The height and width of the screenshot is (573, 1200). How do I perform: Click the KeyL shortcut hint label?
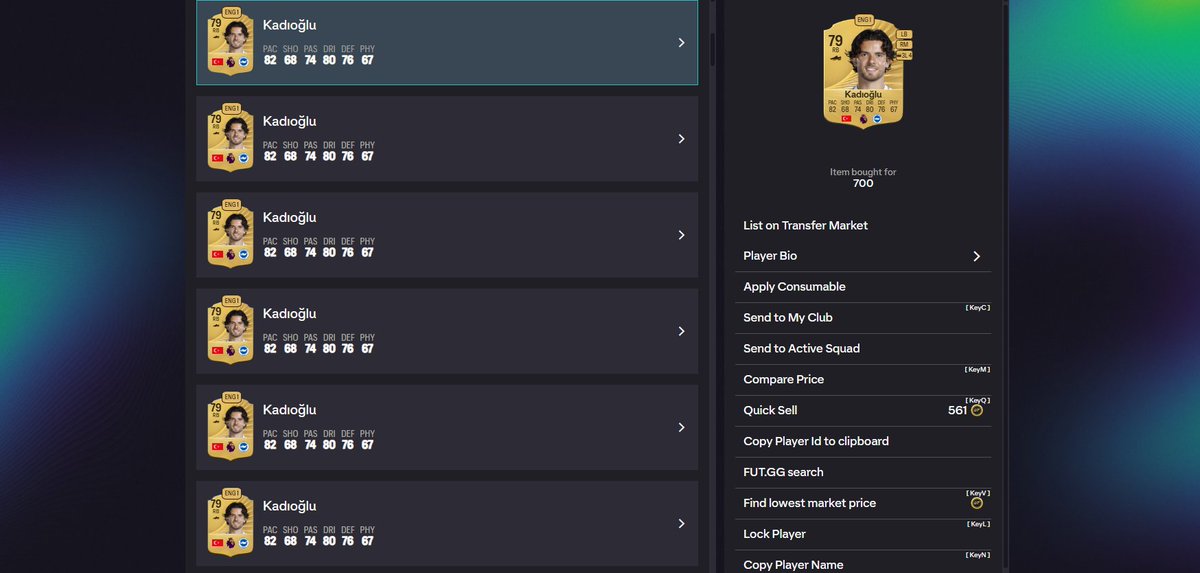pos(978,524)
